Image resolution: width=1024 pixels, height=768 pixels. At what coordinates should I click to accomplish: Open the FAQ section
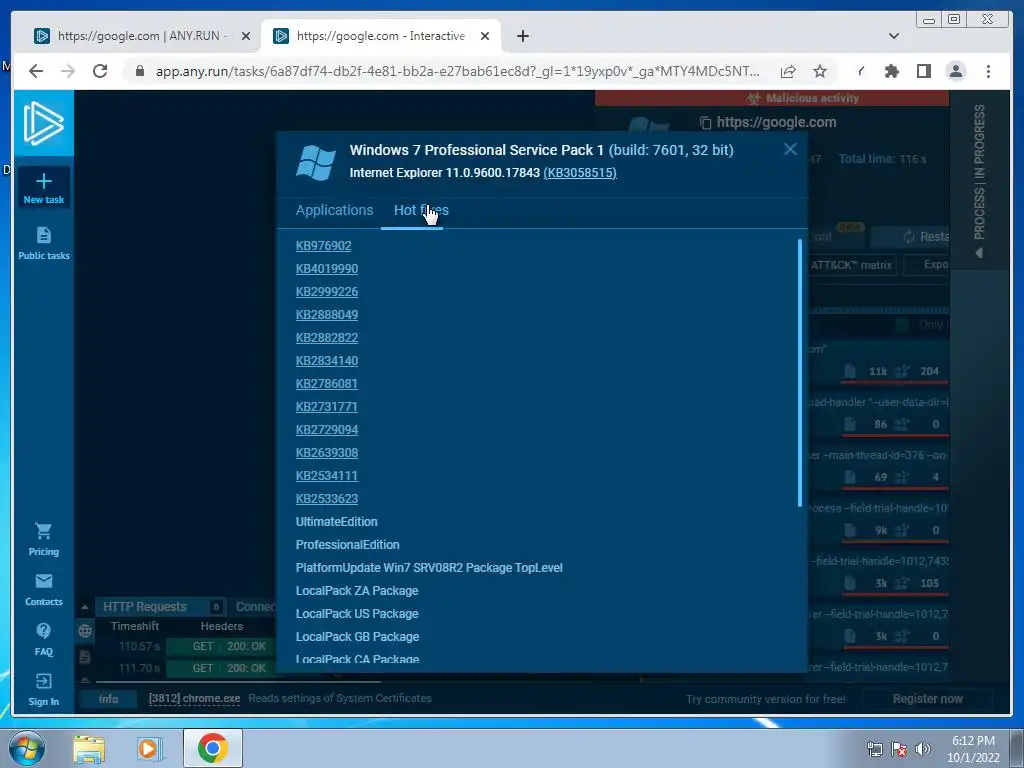point(44,639)
